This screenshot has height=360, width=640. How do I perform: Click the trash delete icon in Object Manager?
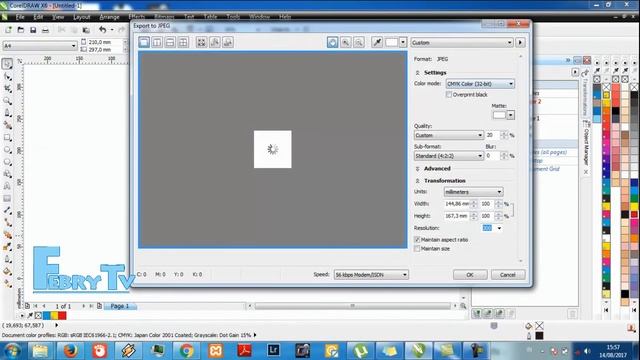point(572,313)
